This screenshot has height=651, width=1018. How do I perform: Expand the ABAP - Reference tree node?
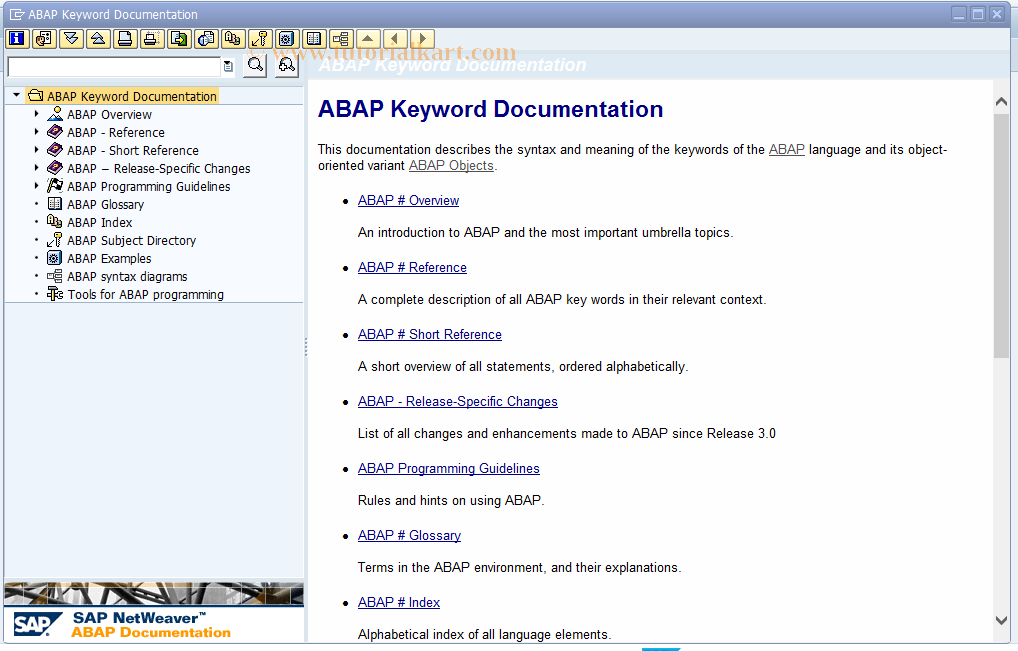tap(36, 132)
